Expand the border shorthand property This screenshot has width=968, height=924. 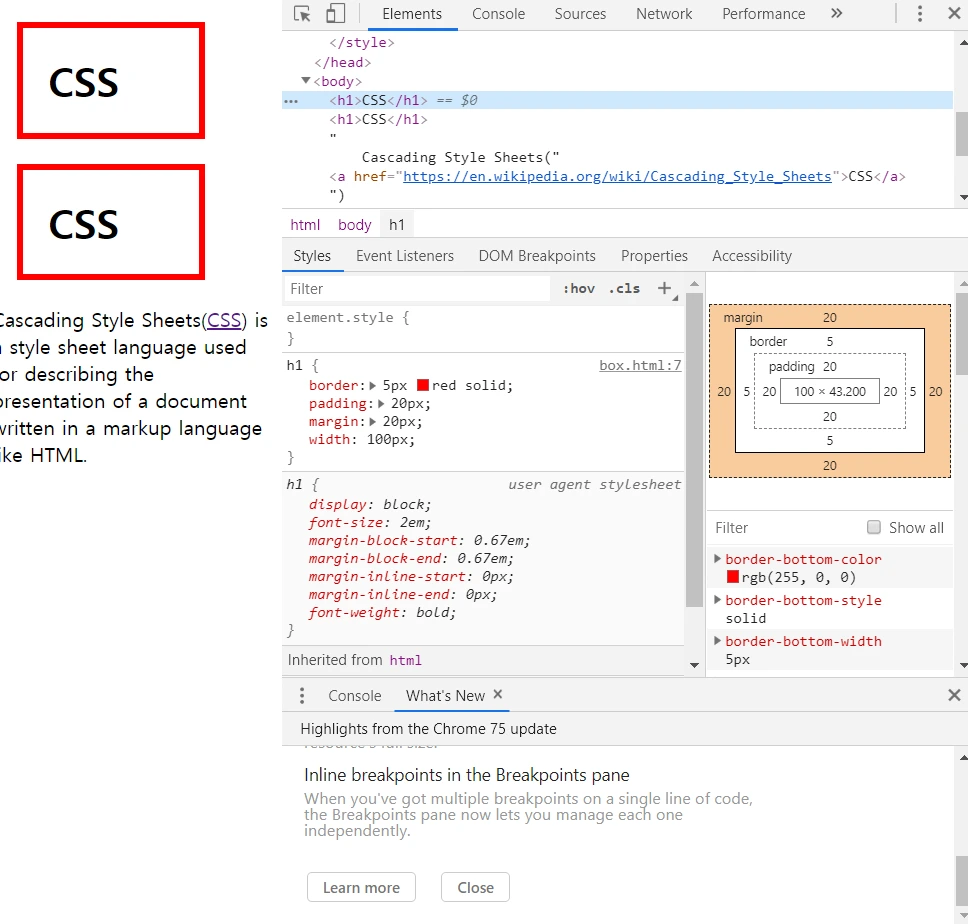(373, 386)
